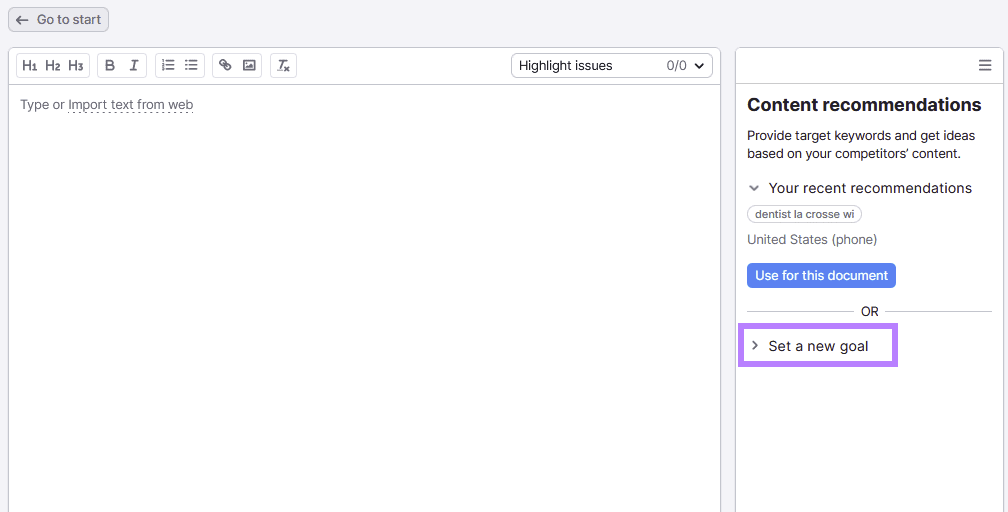This screenshot has width=1008, height=512.
Task: Click the Go to start button
Action: pyautogui.click(x=58, y=20)
